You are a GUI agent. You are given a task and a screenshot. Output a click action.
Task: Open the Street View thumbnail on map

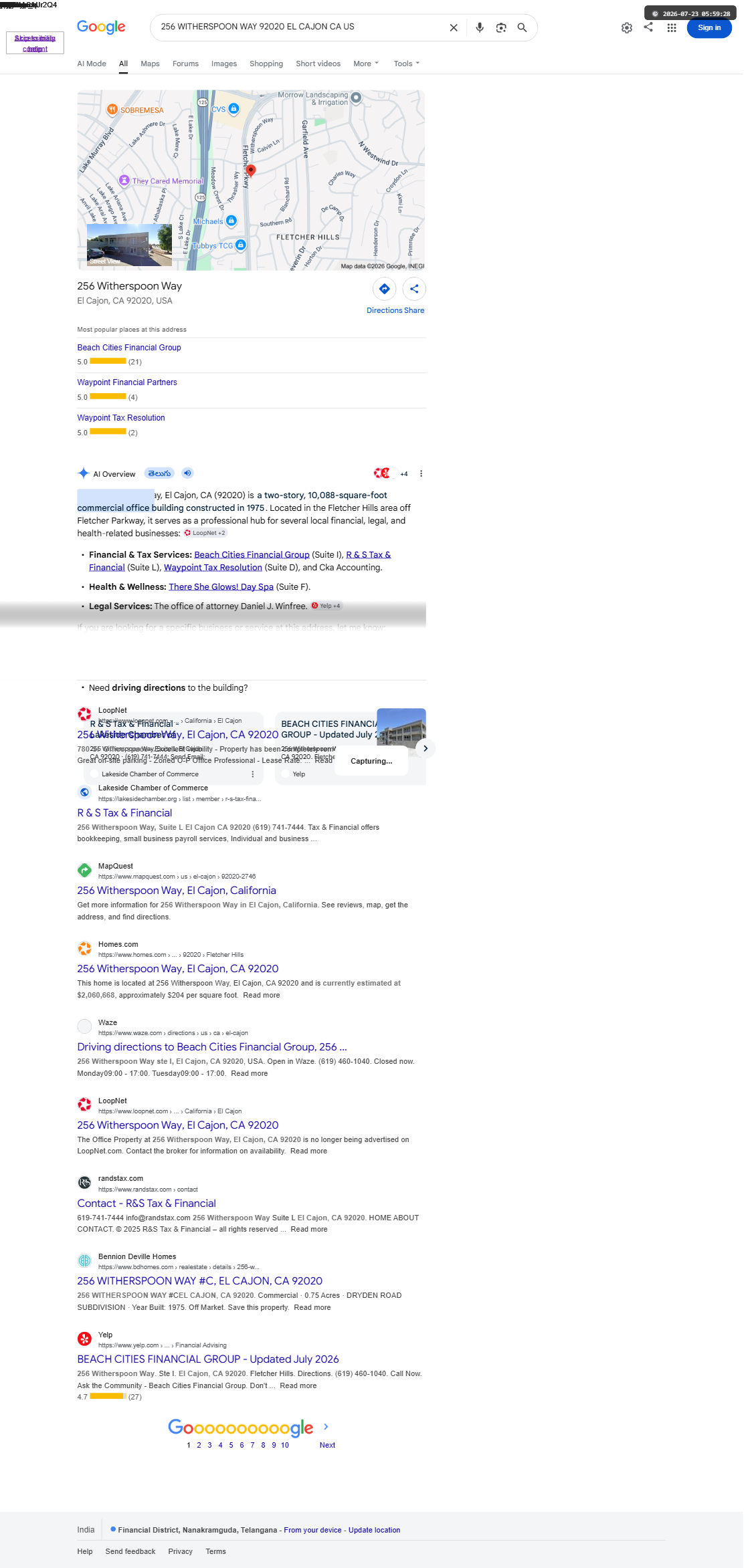tap(129, 245)
